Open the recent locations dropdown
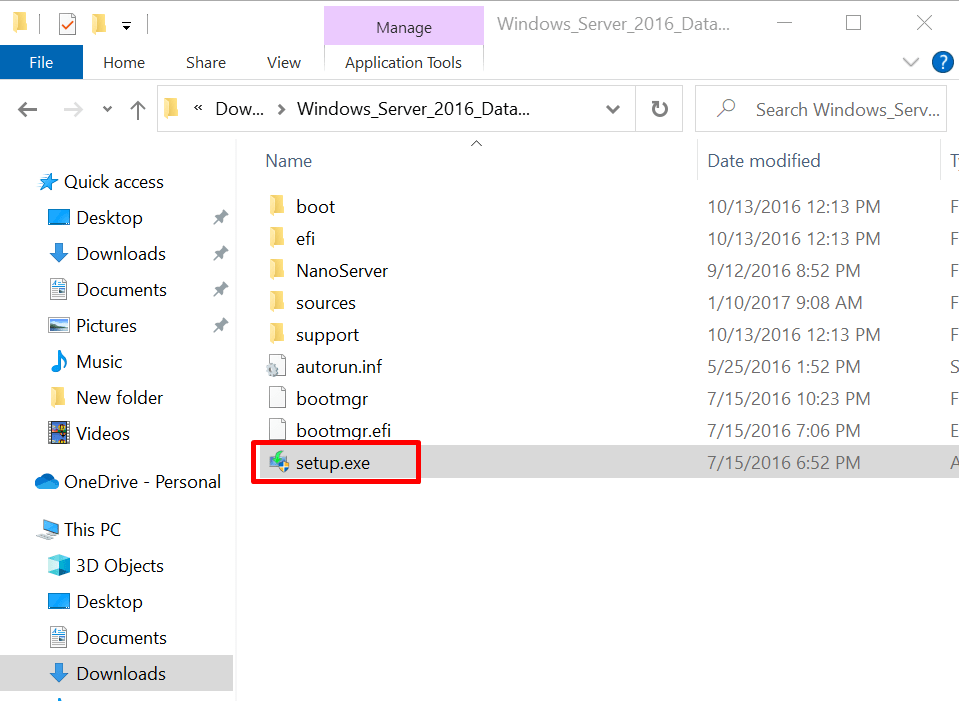The height and width of the screenshot is (701, 959). point(108,109)
